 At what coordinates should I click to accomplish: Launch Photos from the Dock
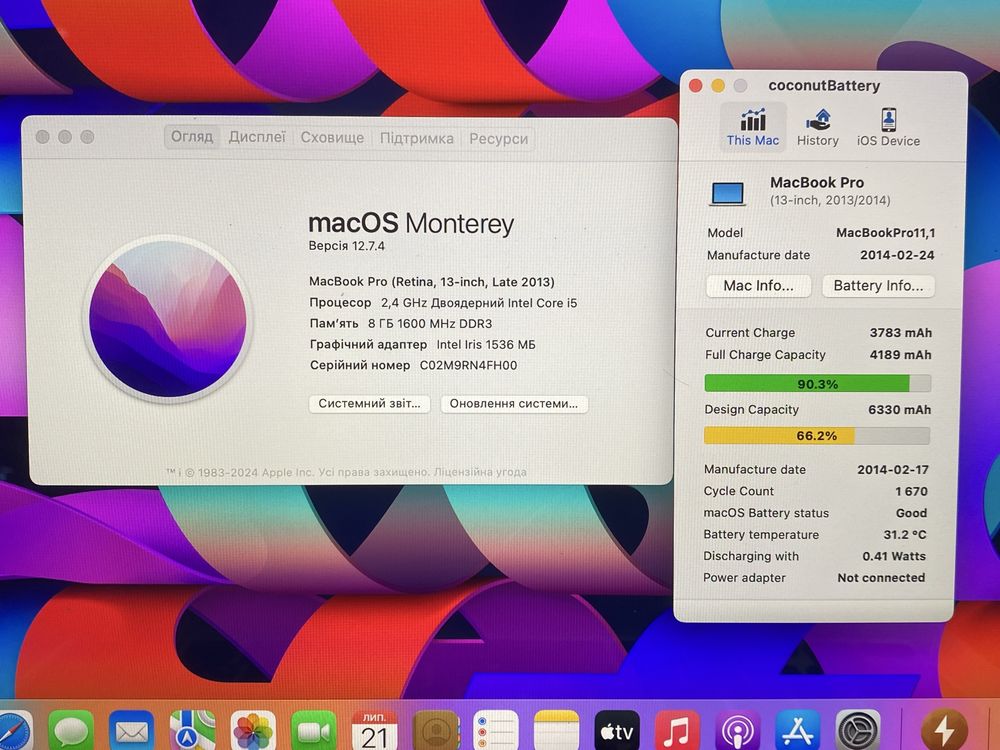253,731
